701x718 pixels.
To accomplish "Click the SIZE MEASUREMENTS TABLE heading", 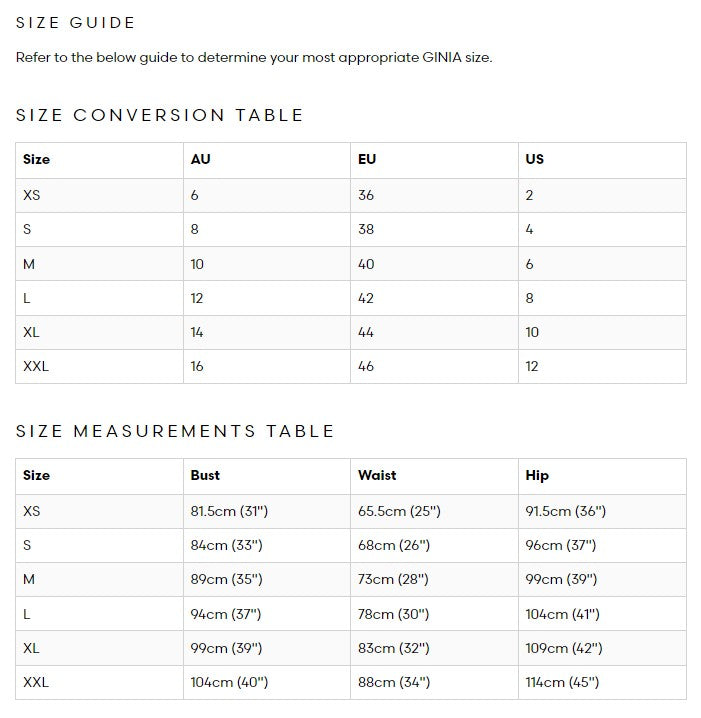I will coord(175,431).
